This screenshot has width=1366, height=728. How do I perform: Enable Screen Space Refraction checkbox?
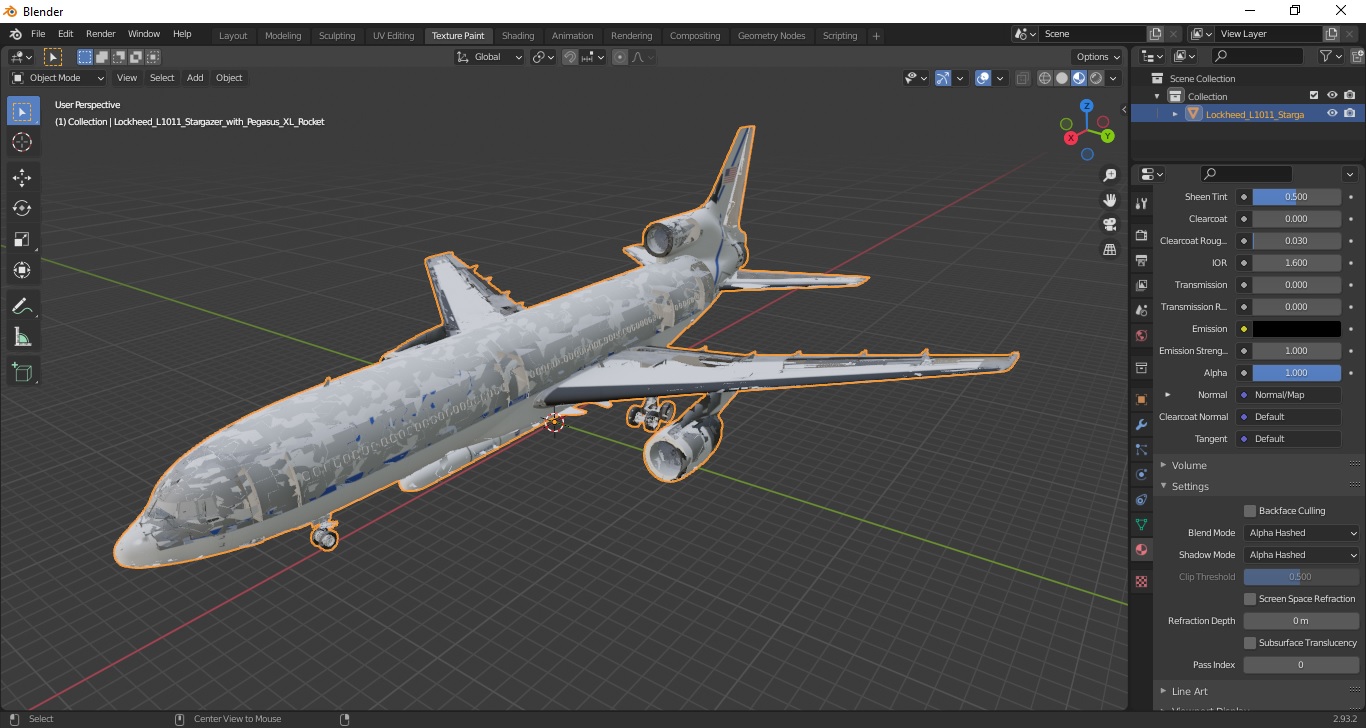[x=1250, y=599]
